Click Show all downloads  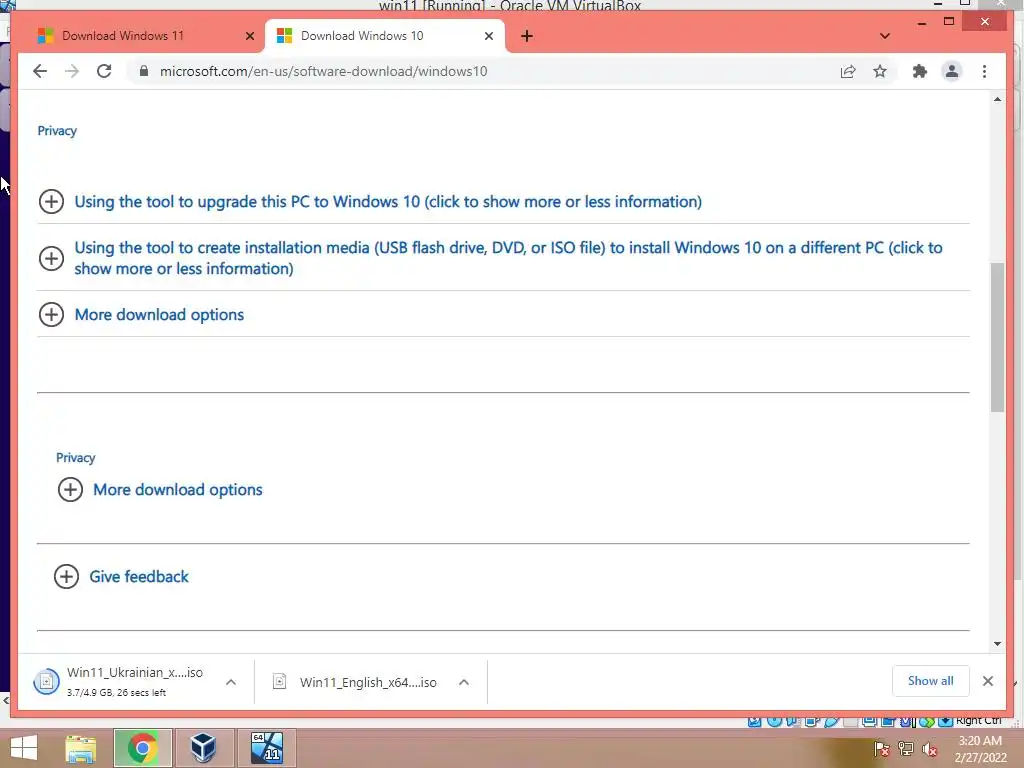(930, 680)
